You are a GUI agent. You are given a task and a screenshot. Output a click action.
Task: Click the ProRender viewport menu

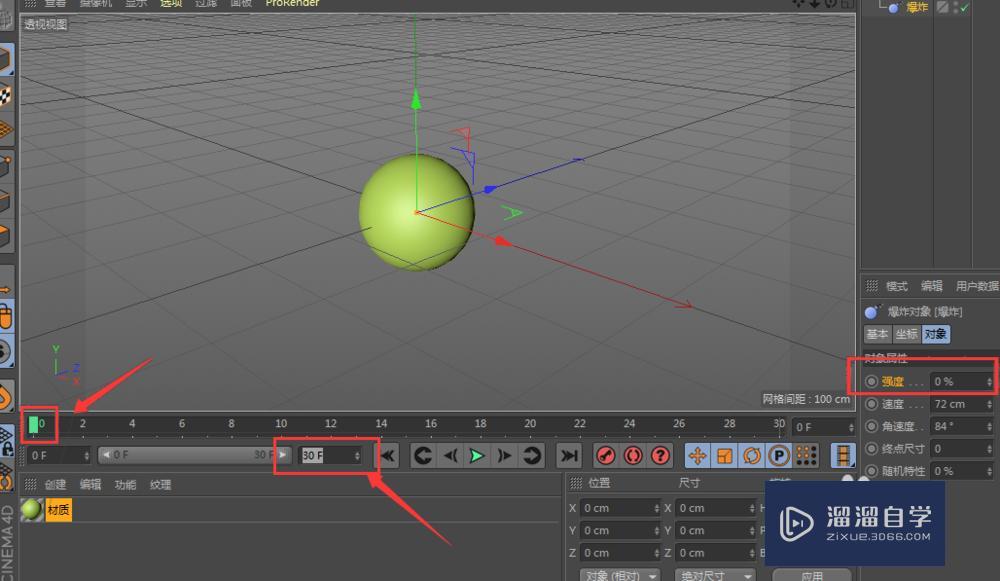(x=292, y=3)
